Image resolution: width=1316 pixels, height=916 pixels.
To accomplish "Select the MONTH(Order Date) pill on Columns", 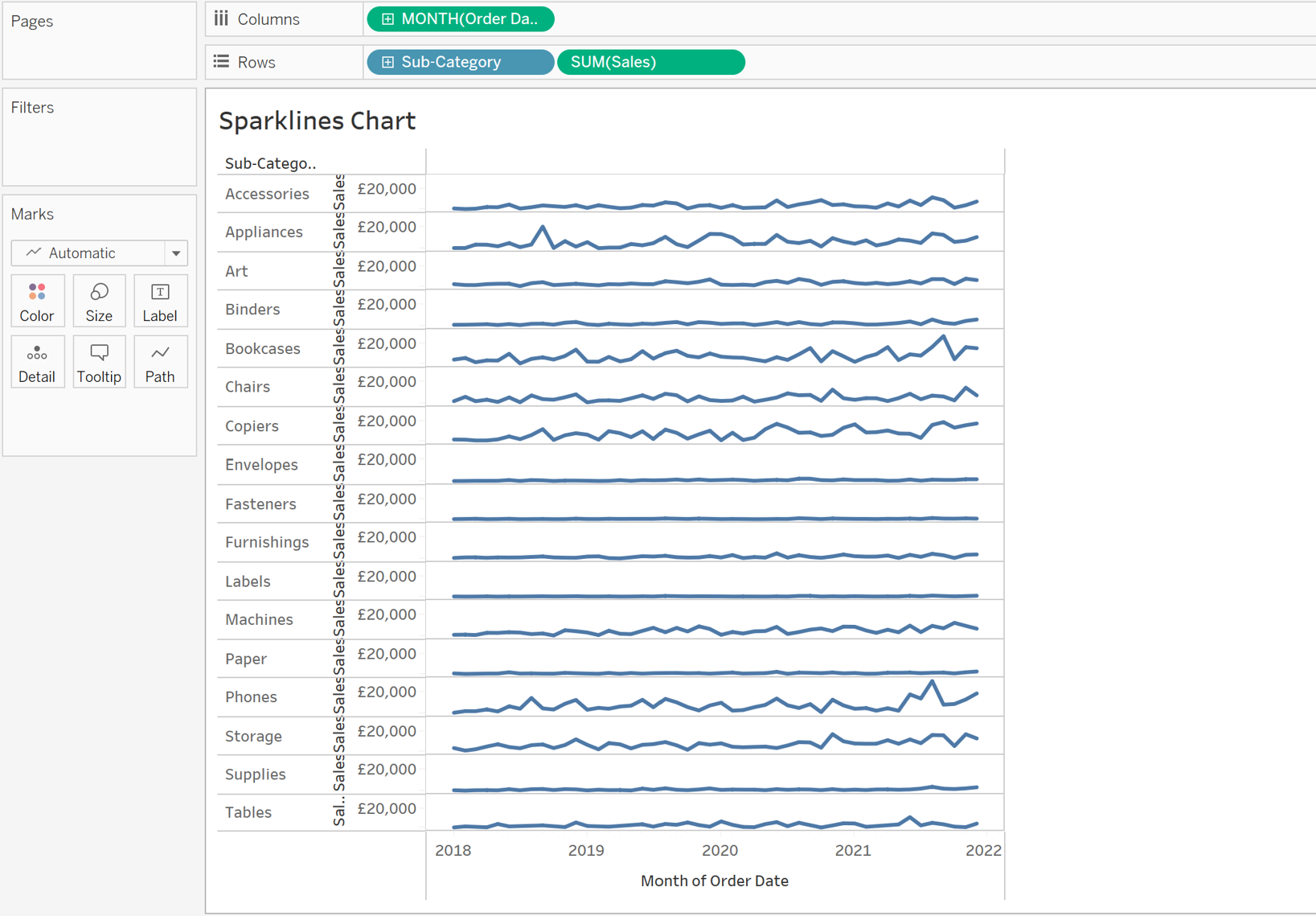I will [469, 19].
